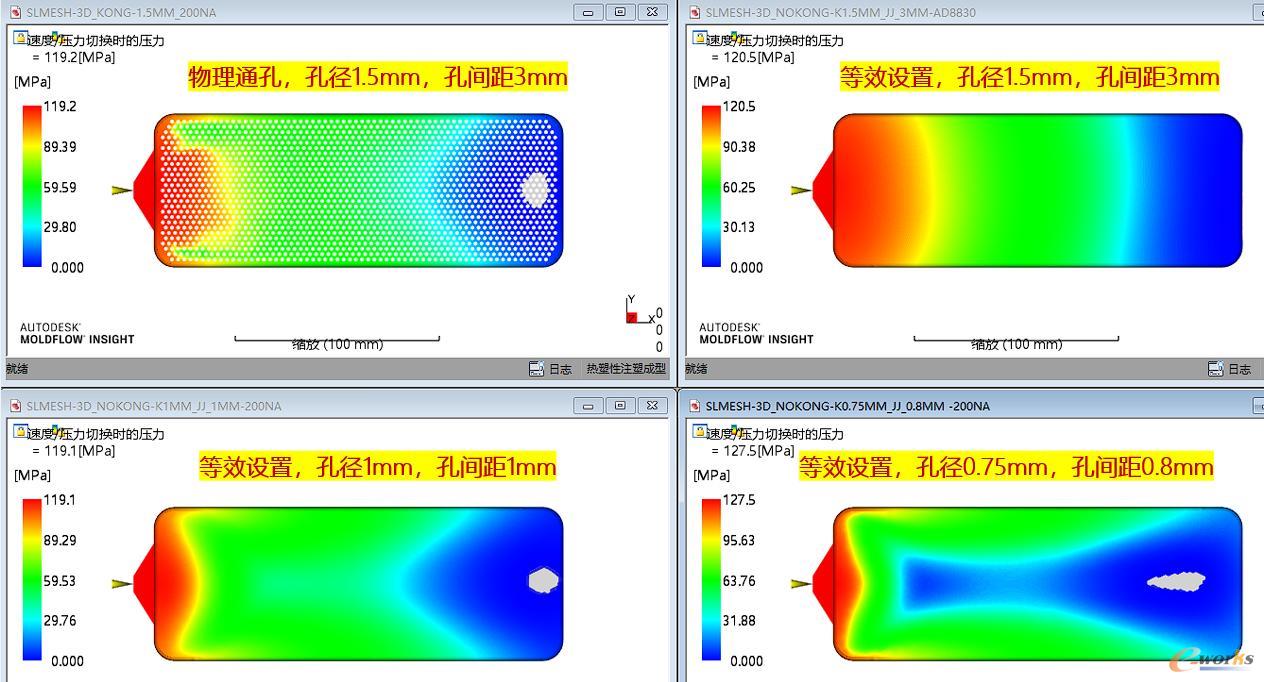Click the lock icon in the K1.5MM_JJ_3MM-AD8830 window
Image resolution: width=1264 pixels, height=682 pixels.
point(699,38)
